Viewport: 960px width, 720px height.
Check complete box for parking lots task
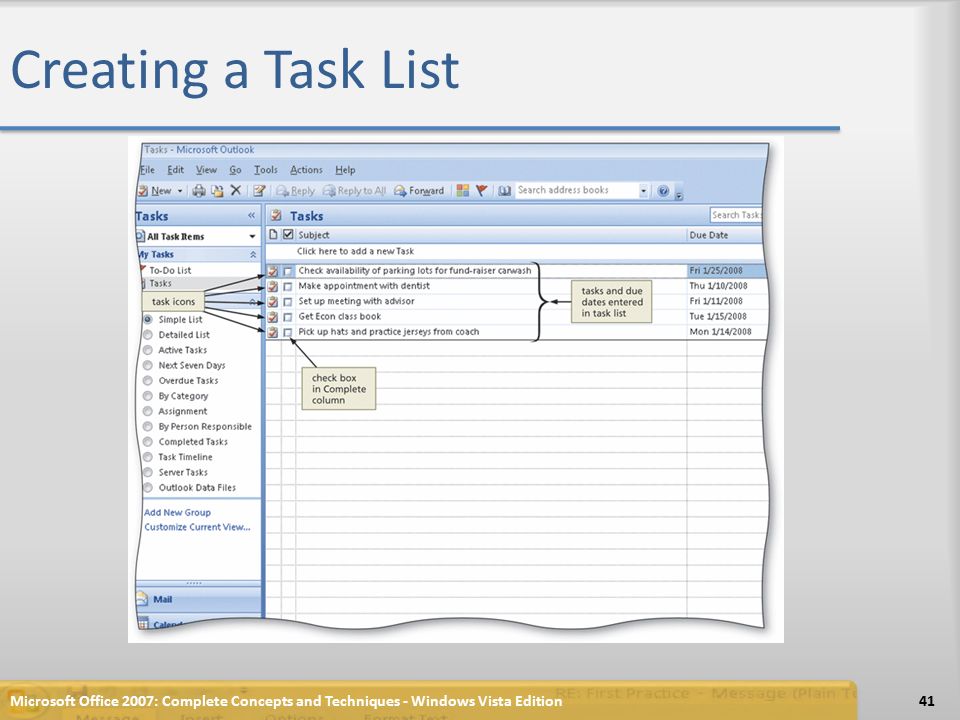coord(288,271)
